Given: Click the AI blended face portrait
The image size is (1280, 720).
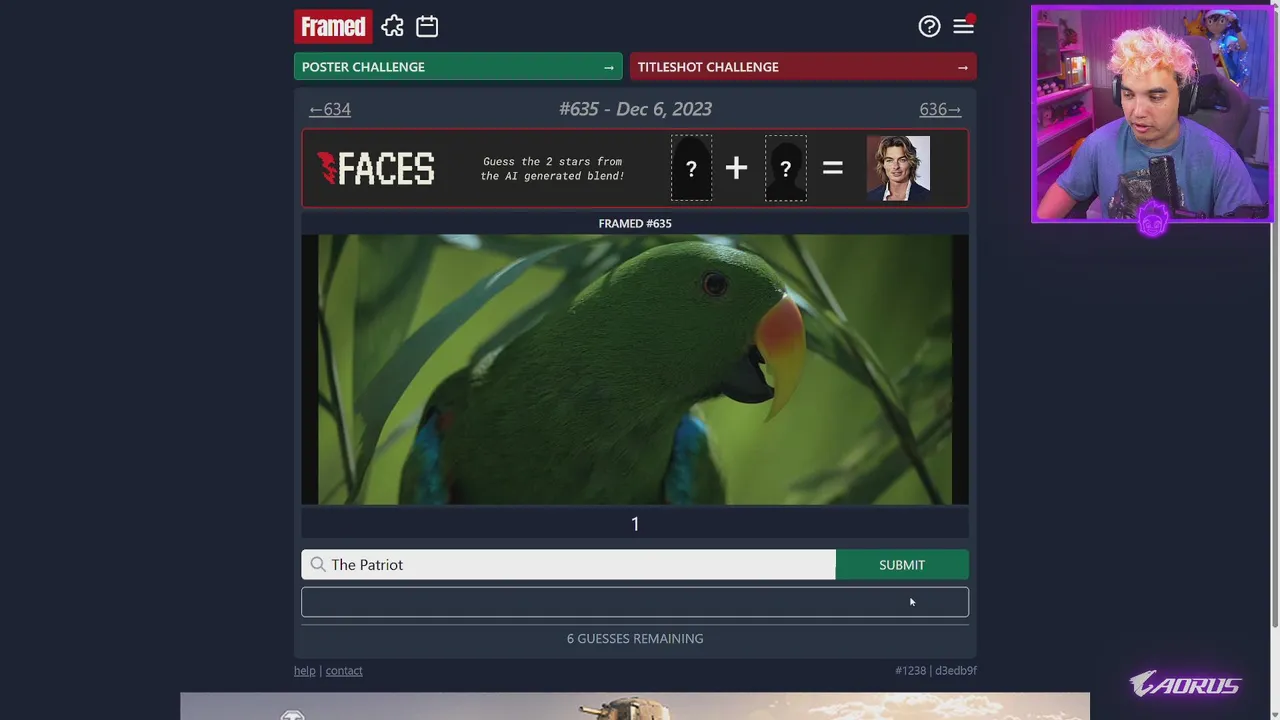Looking at the screenshot, I should [x=898, y=168].
